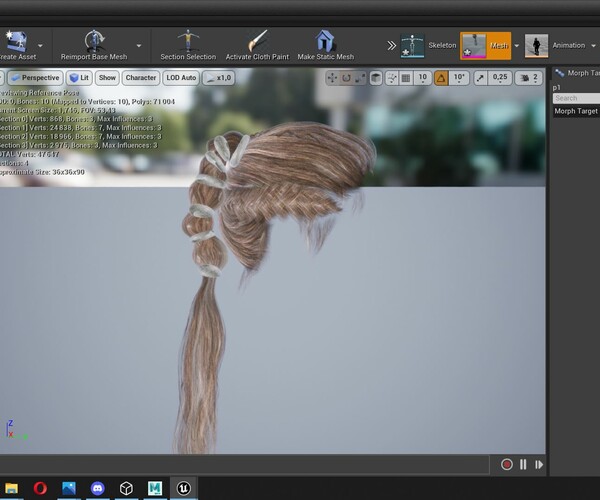Open Maya from the taskbar
The height and width of the screenshot is (500, 600).
click(x=155, y=488)
